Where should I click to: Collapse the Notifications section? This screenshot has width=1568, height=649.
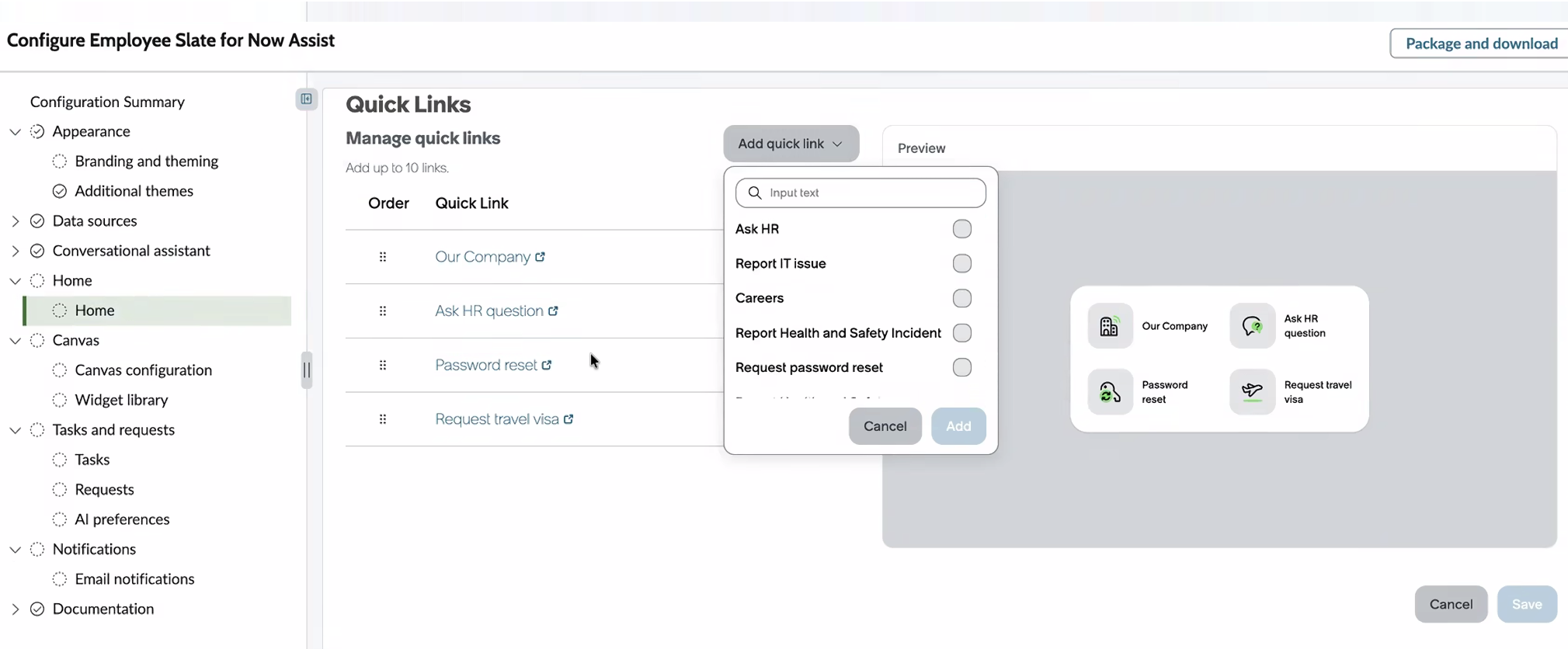[15, 550]
